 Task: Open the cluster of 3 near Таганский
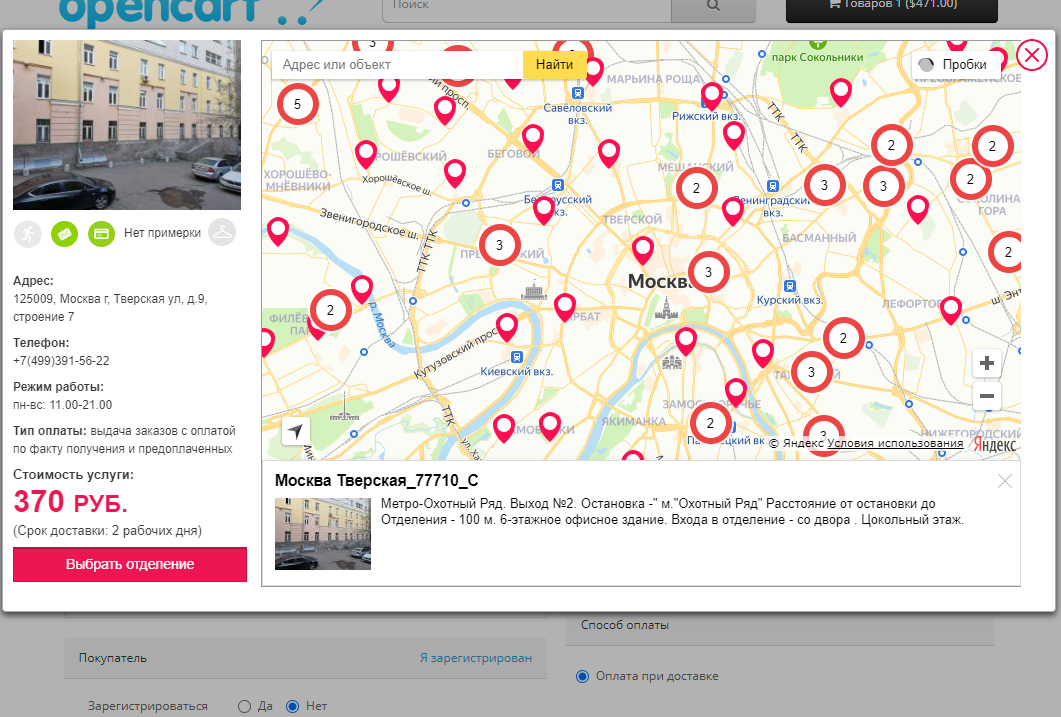(811, 372)
